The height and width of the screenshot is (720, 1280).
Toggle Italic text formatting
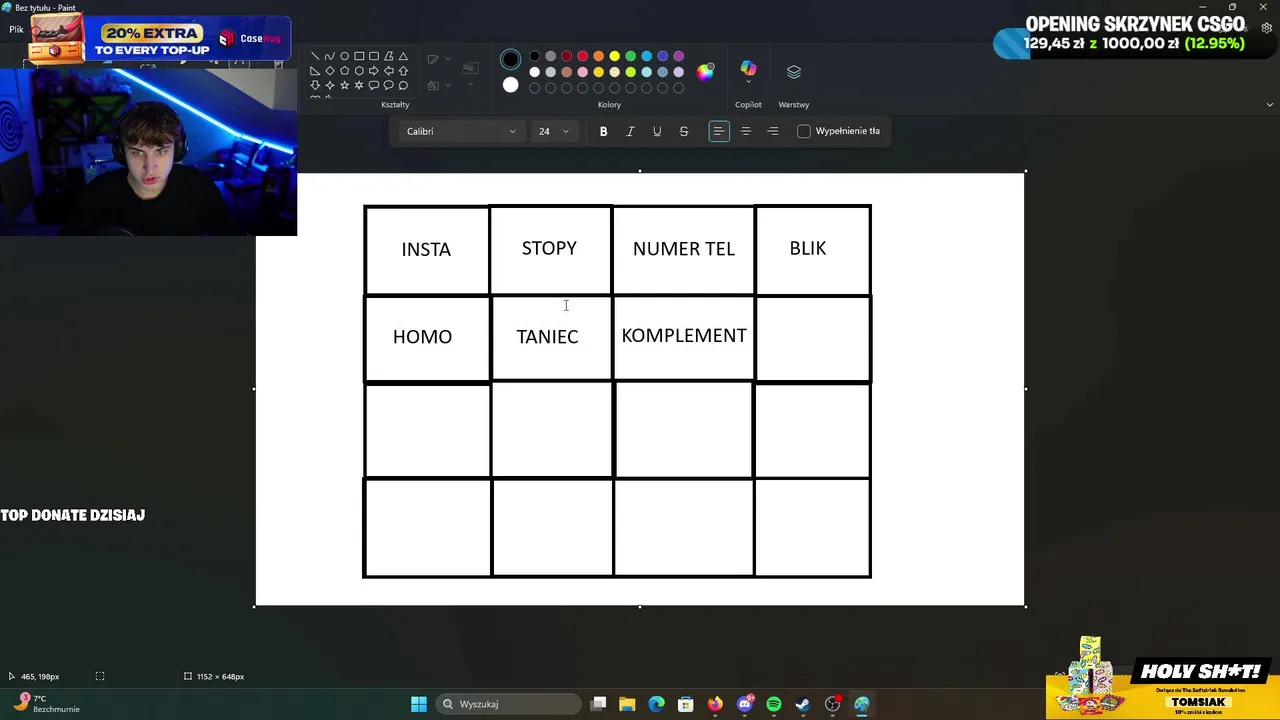click(630, 131)
